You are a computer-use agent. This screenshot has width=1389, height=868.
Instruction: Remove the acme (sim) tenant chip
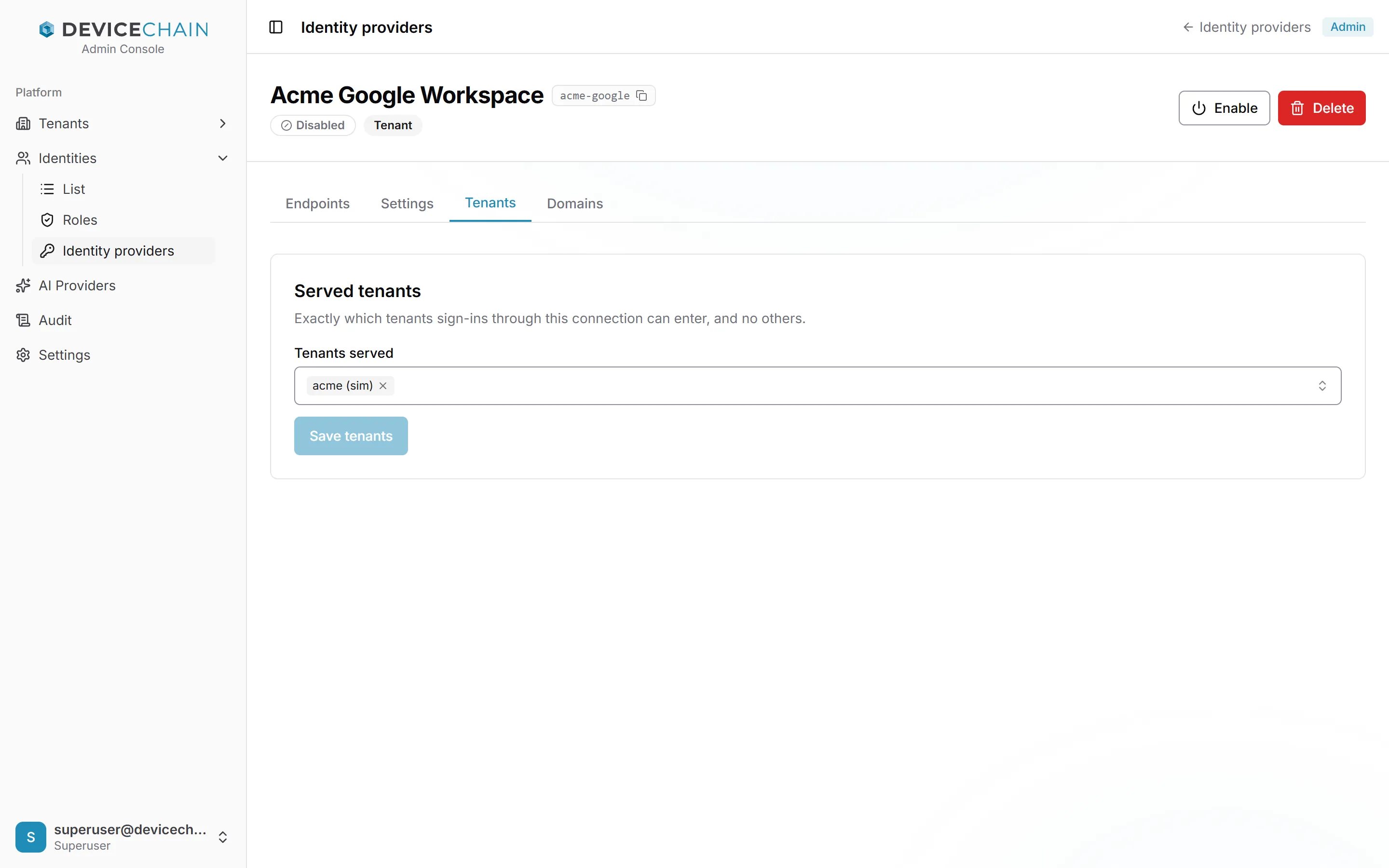click(383, 386)
